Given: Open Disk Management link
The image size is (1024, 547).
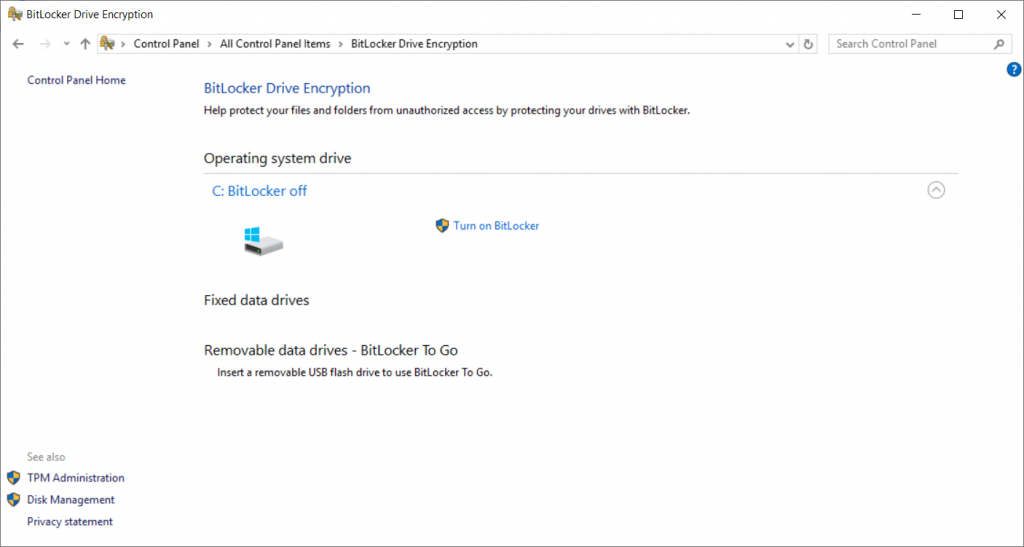Looking at the screenshot, I should click(x=71, y=500).
